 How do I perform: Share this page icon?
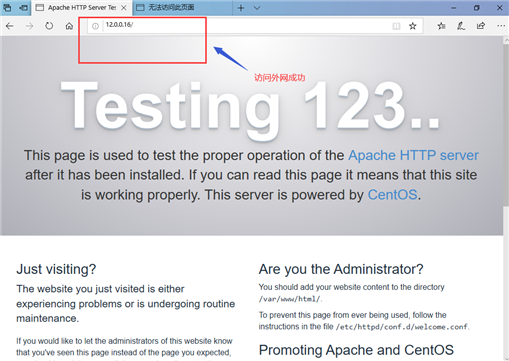point(481,26)
